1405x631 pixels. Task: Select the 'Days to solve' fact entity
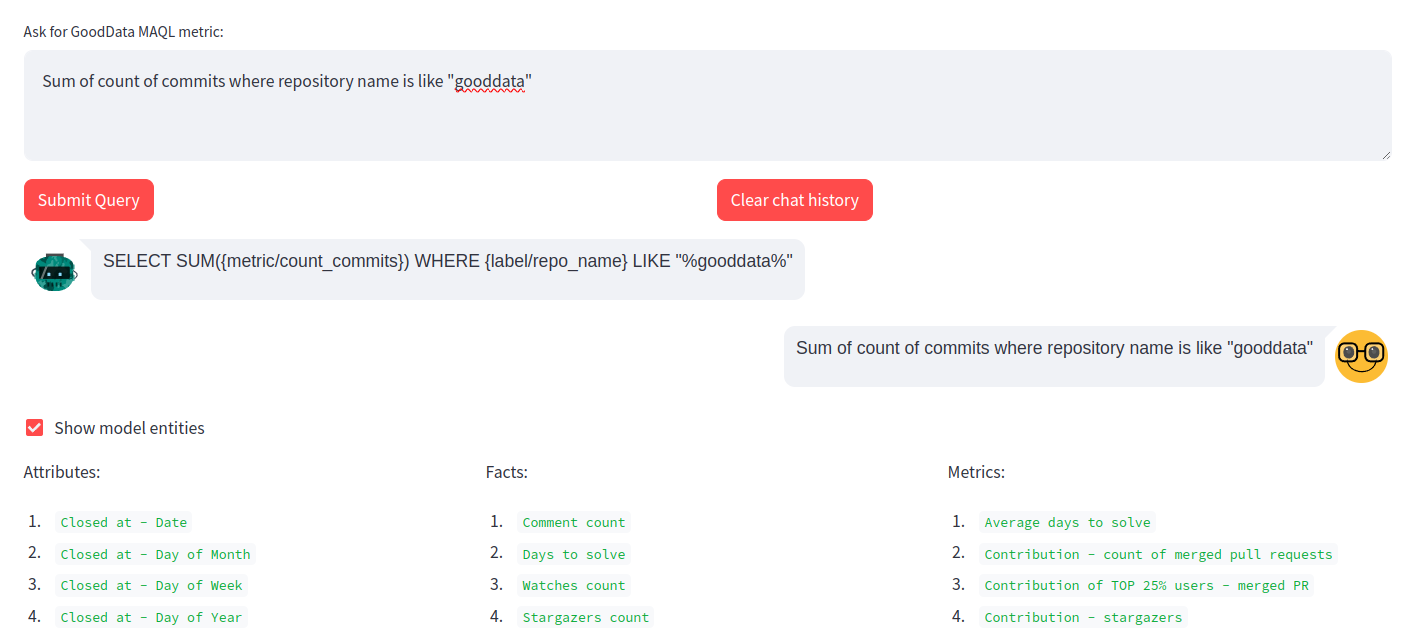tap(574, 553)
